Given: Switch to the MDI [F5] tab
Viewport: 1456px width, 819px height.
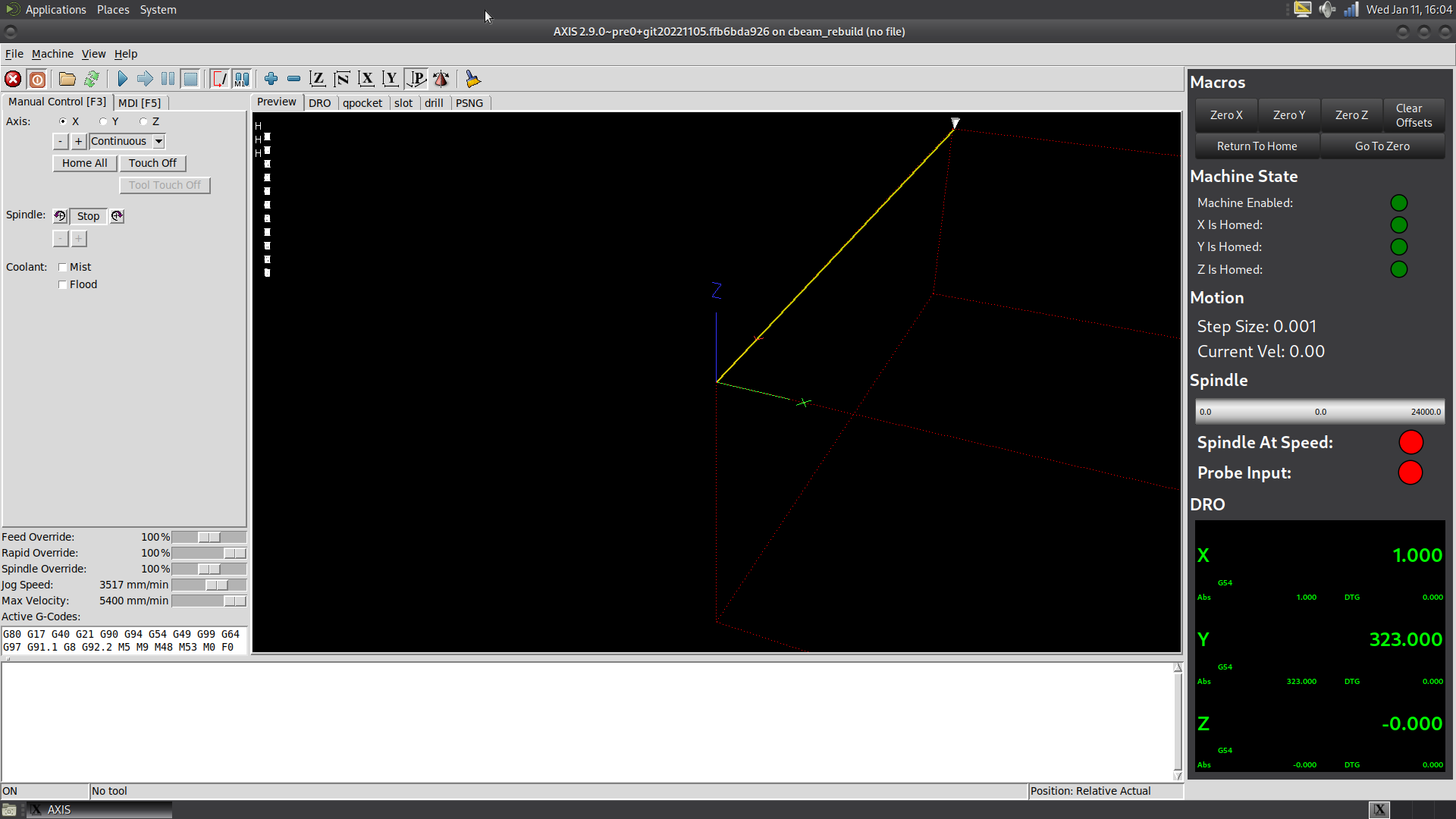Looking at the screenshot, I should 140,102.
